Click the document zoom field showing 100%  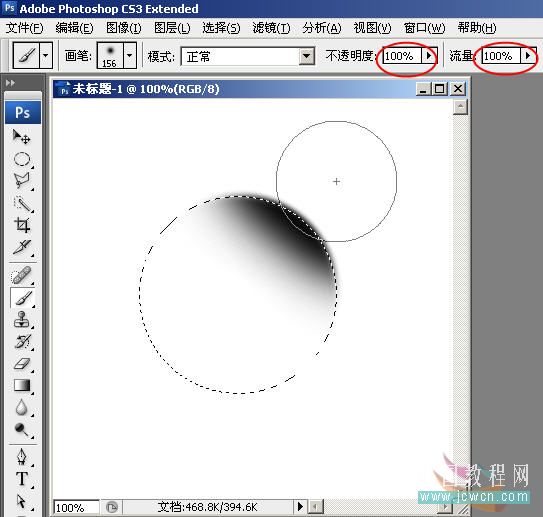(x=76, y=508)
